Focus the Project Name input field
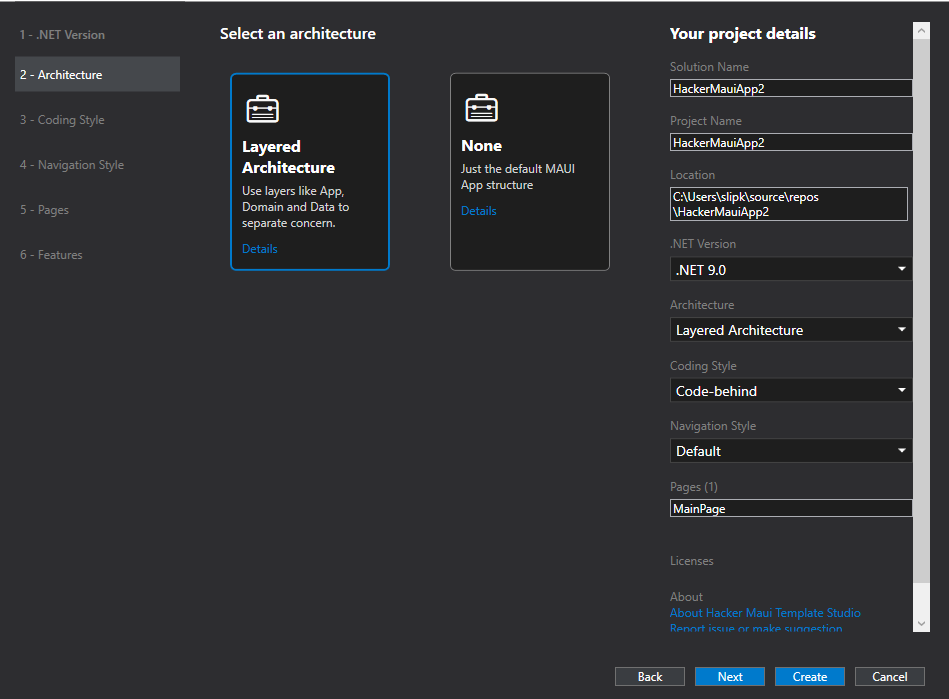Image resolution: width=949 pixels, height=699 pixels. tap(790, 142)
